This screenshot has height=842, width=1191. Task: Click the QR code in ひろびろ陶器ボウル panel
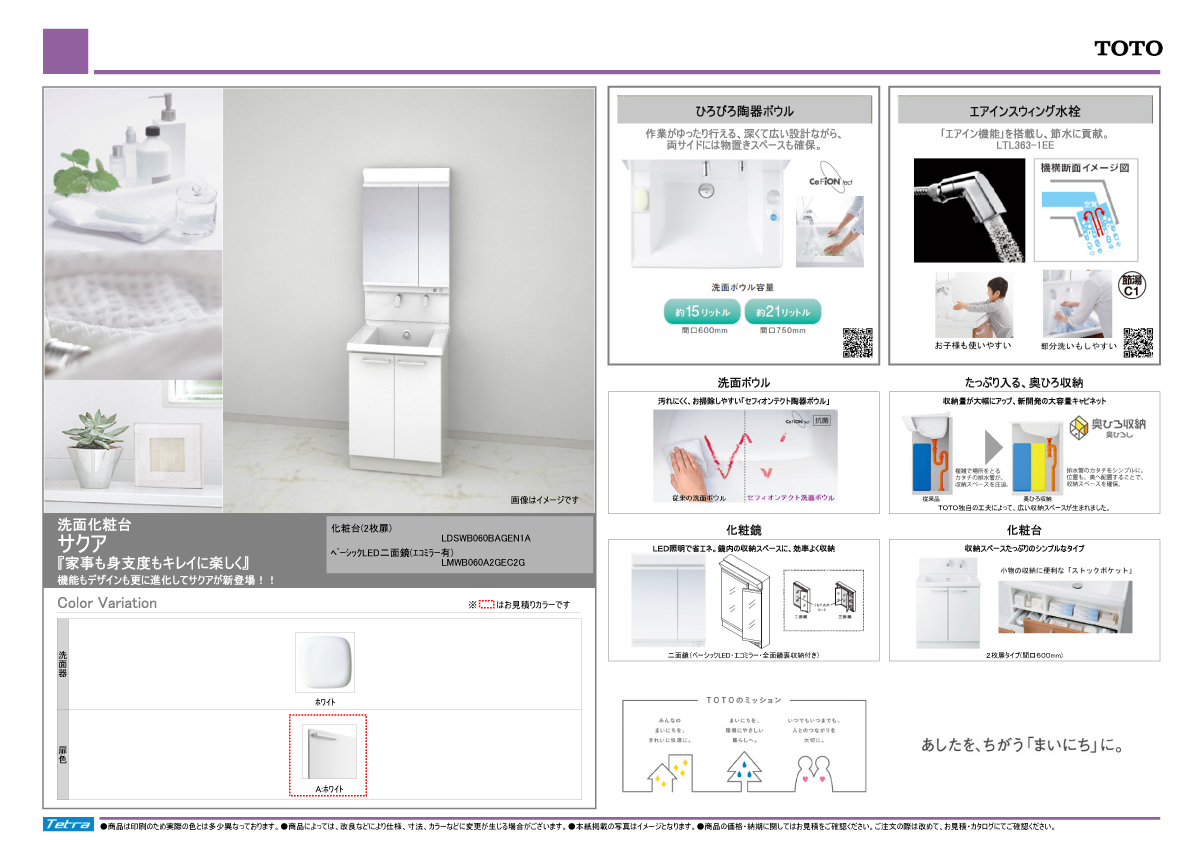click(x=858, y=342)
